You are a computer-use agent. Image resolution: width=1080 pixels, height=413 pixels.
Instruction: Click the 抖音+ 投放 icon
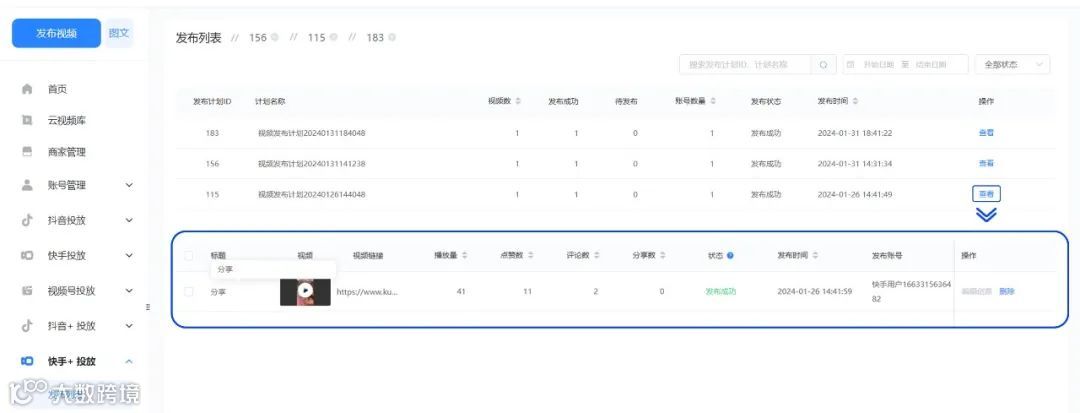[x=27, y=326]
